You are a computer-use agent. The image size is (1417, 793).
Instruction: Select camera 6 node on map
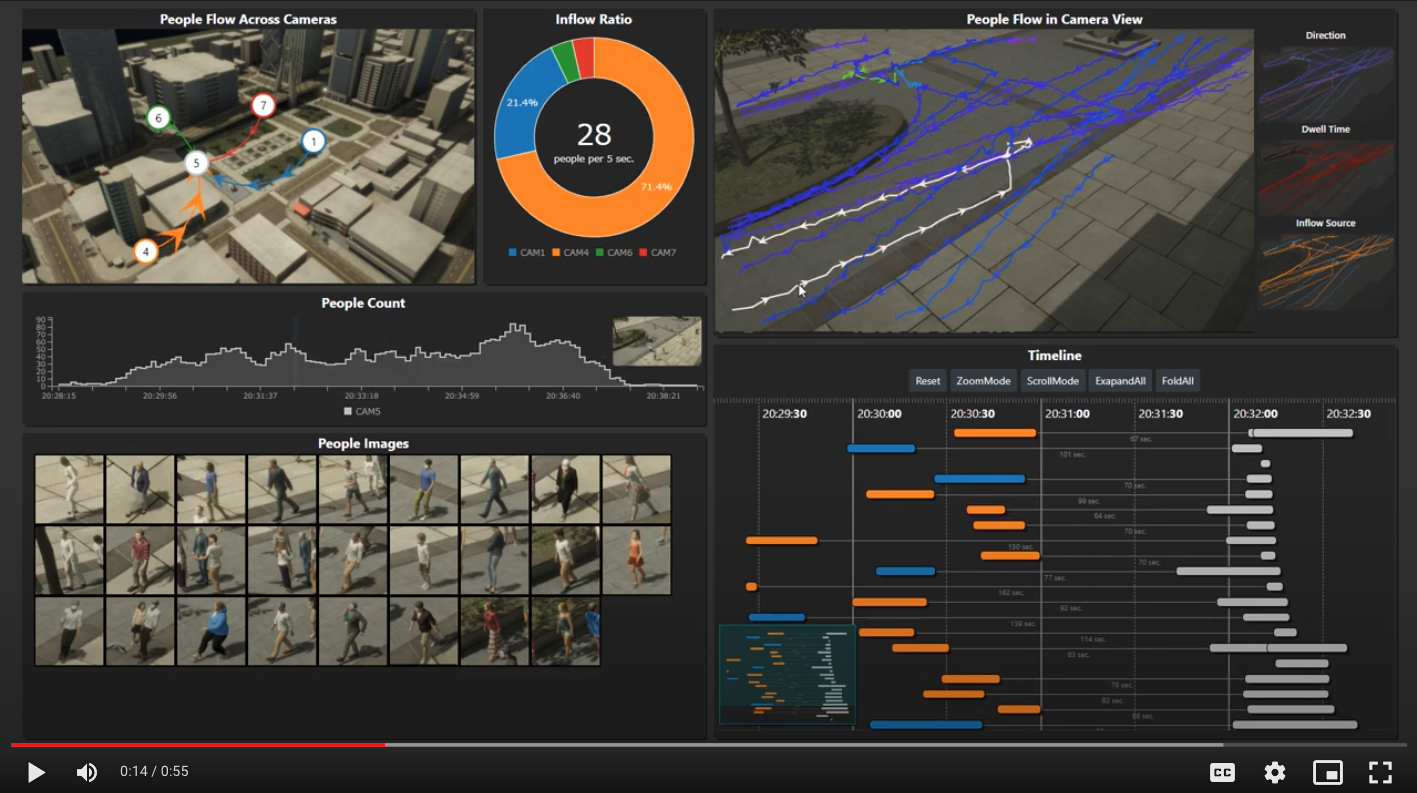tap(158, 118)
